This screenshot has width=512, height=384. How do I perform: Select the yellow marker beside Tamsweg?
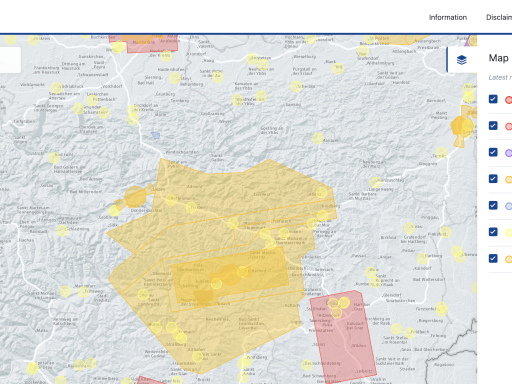pos(83,292)
